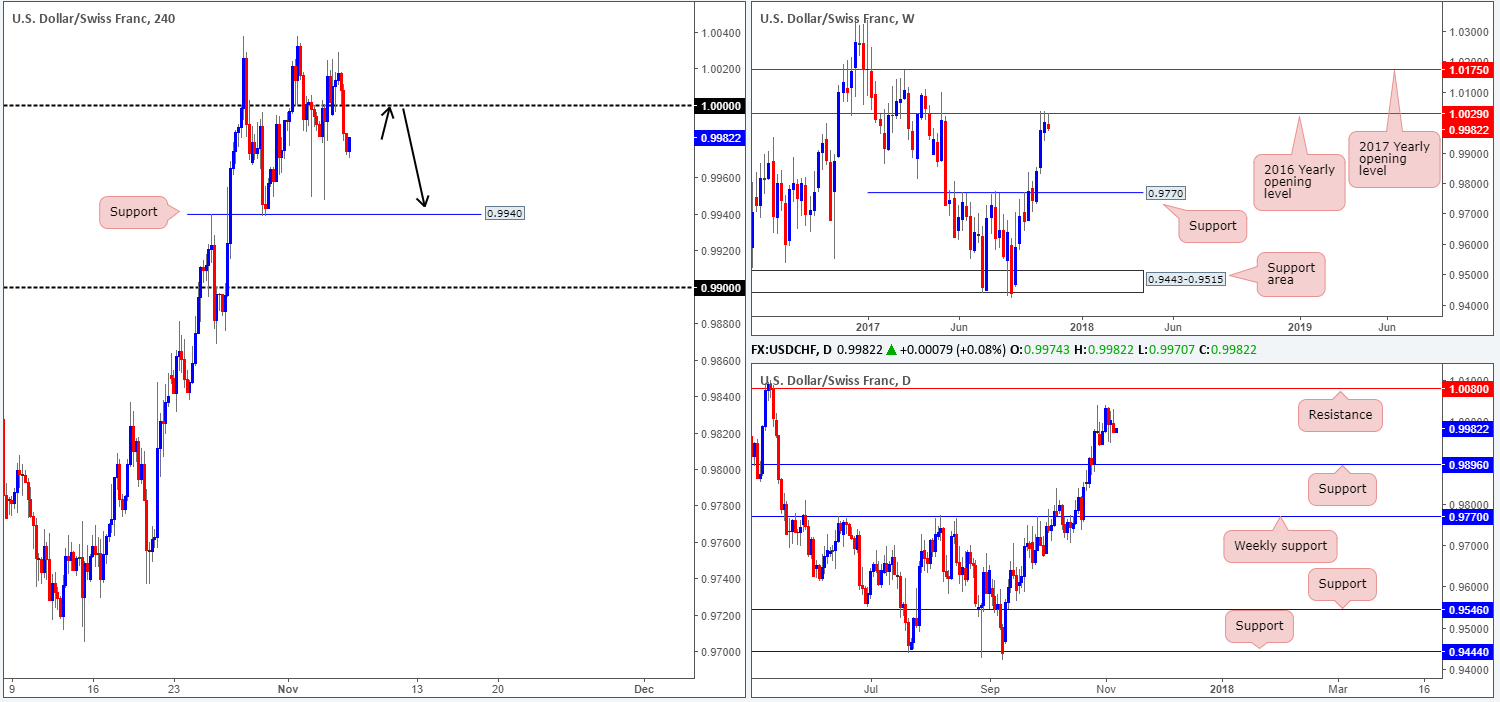Click the blue 0.97700 price tag
Image resolution: width=1500 pixels, height=702 pixels.
pyautogui.click(x=1470, y=516)
